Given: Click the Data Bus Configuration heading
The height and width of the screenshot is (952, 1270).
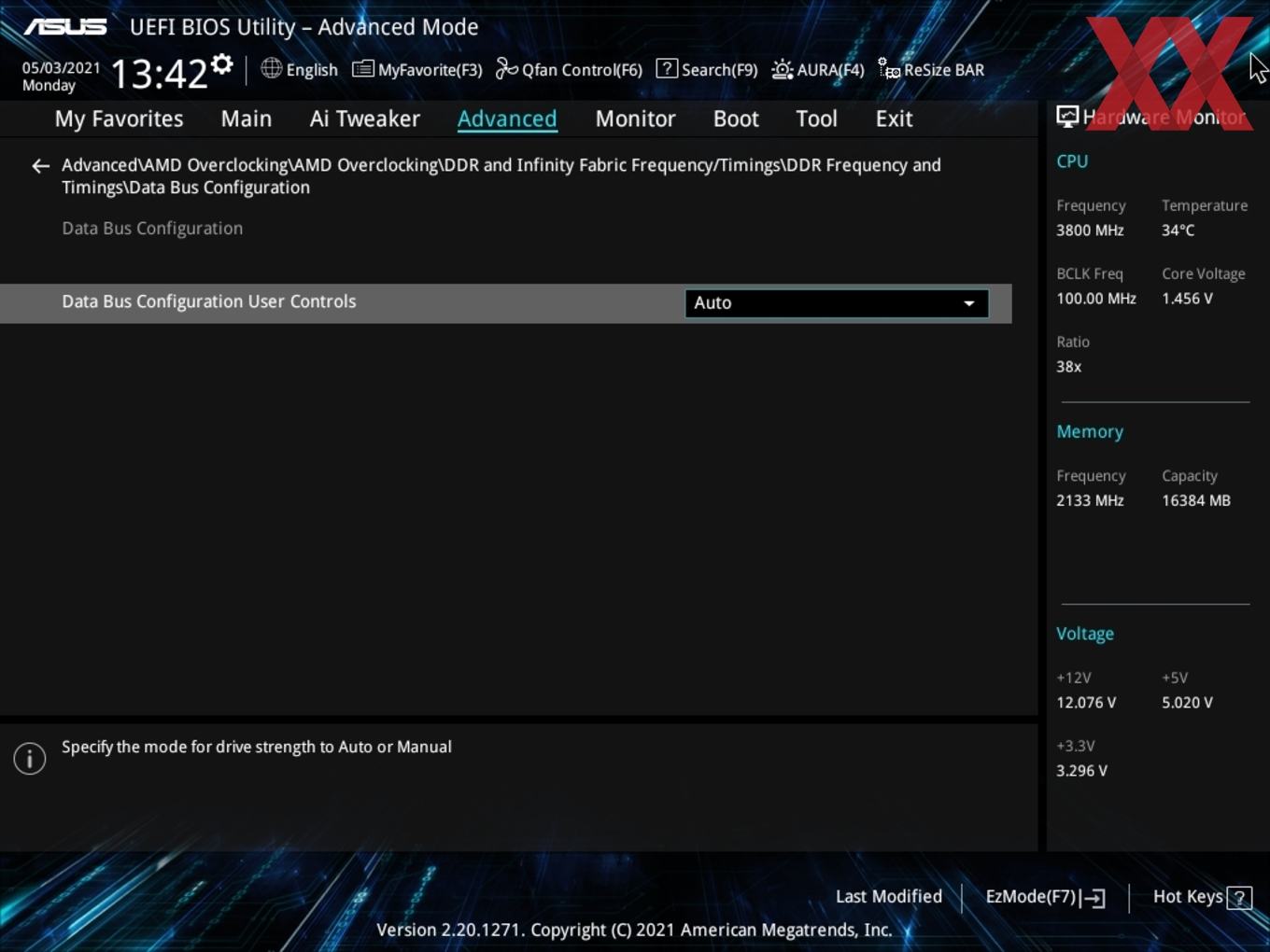Looking at the screenshot, I should click(152, 229).
